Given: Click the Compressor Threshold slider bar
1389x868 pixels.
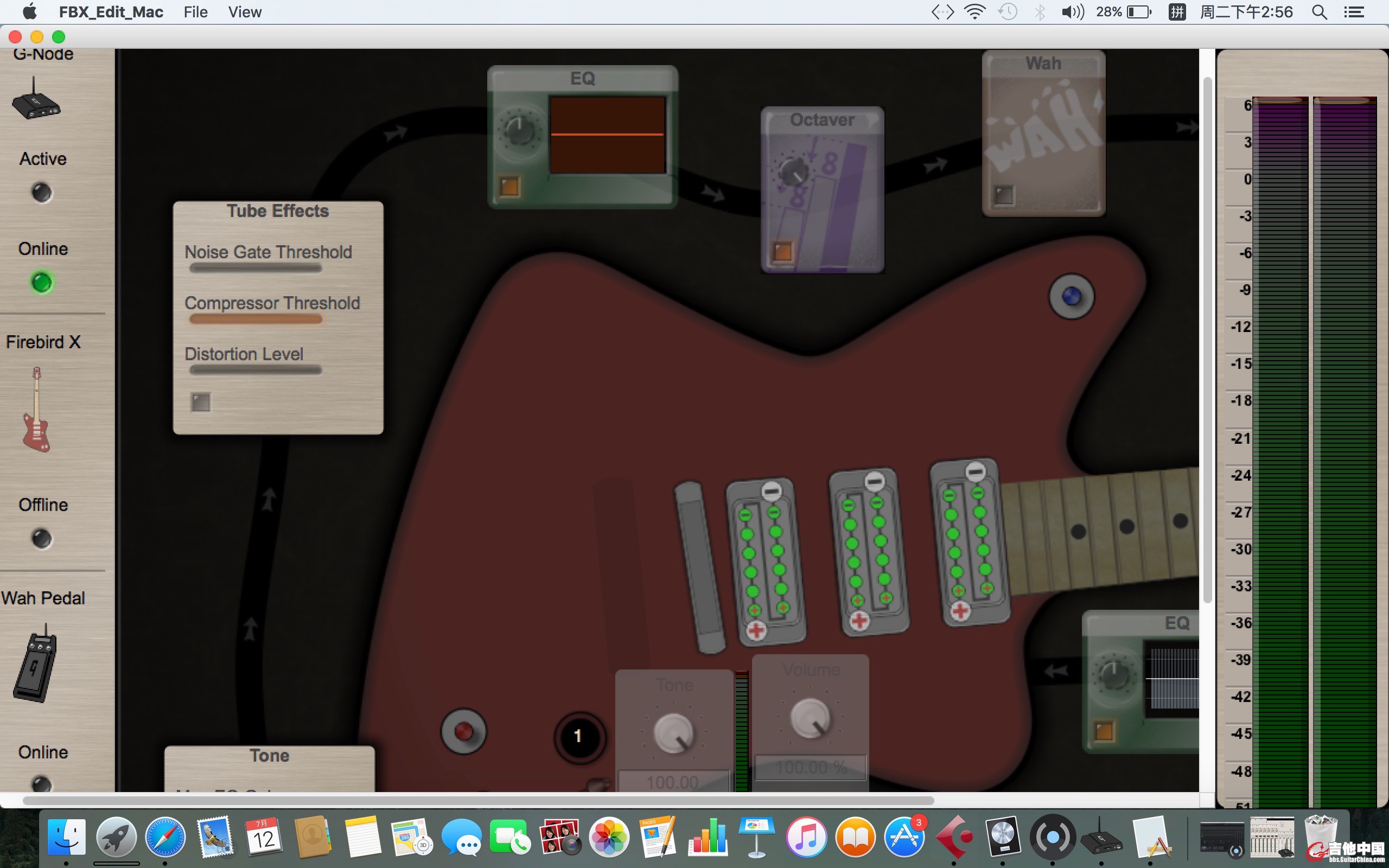Looking at the screenshot, I should click(256, 320).
